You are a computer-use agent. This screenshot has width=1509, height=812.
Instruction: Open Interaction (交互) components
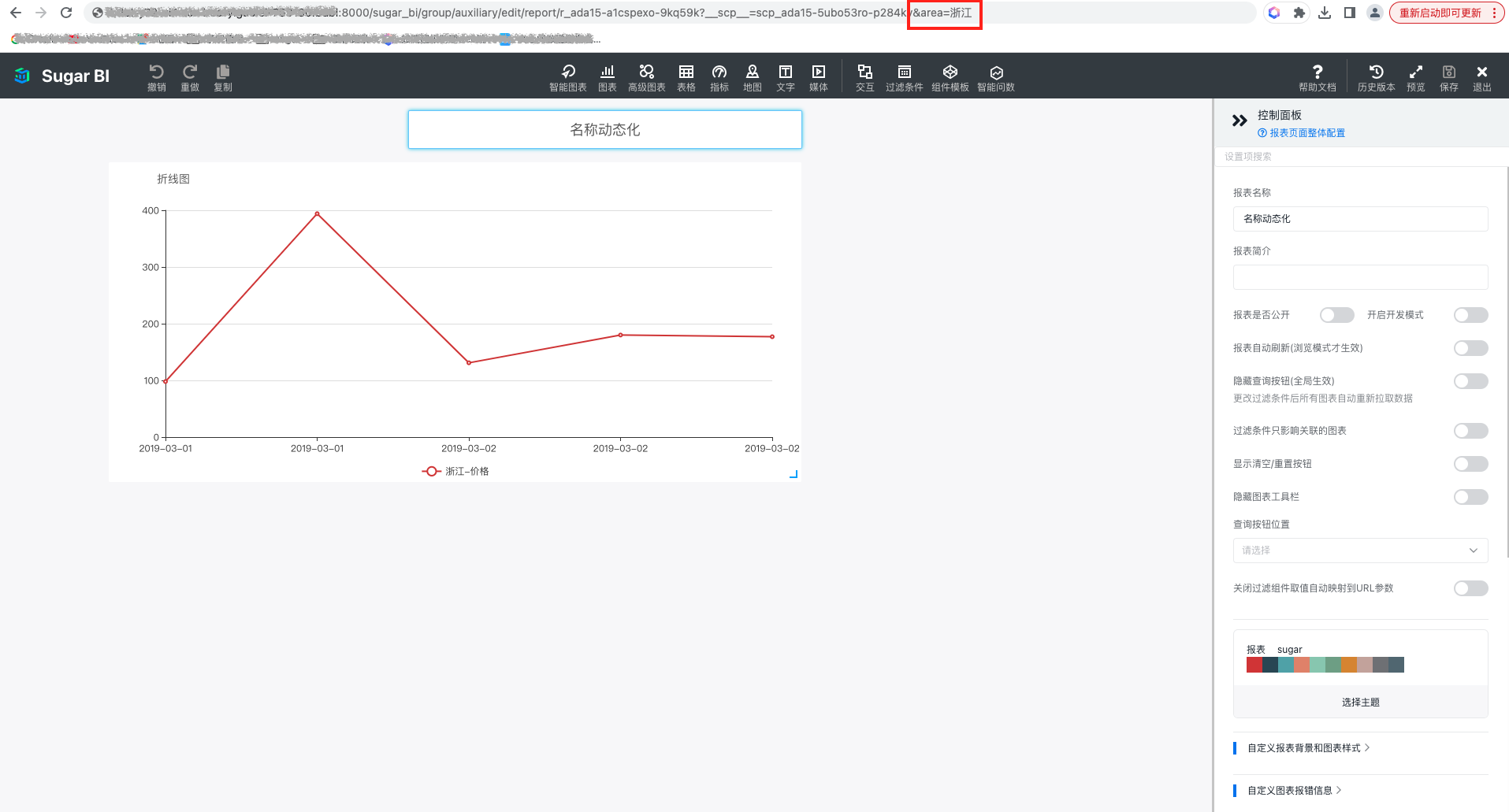tap(864, 77)
